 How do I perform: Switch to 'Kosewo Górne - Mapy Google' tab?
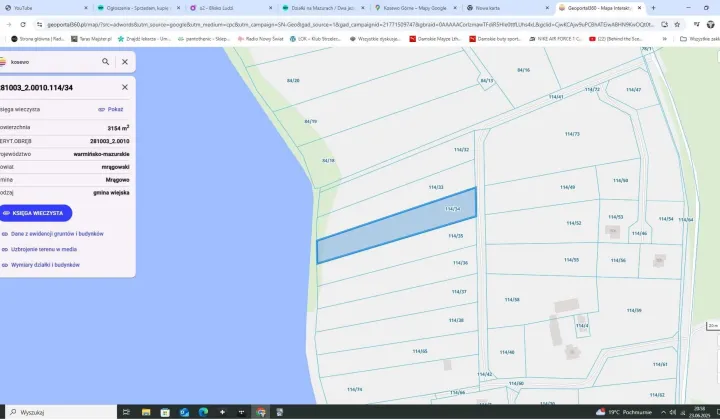tap(408, 7)
